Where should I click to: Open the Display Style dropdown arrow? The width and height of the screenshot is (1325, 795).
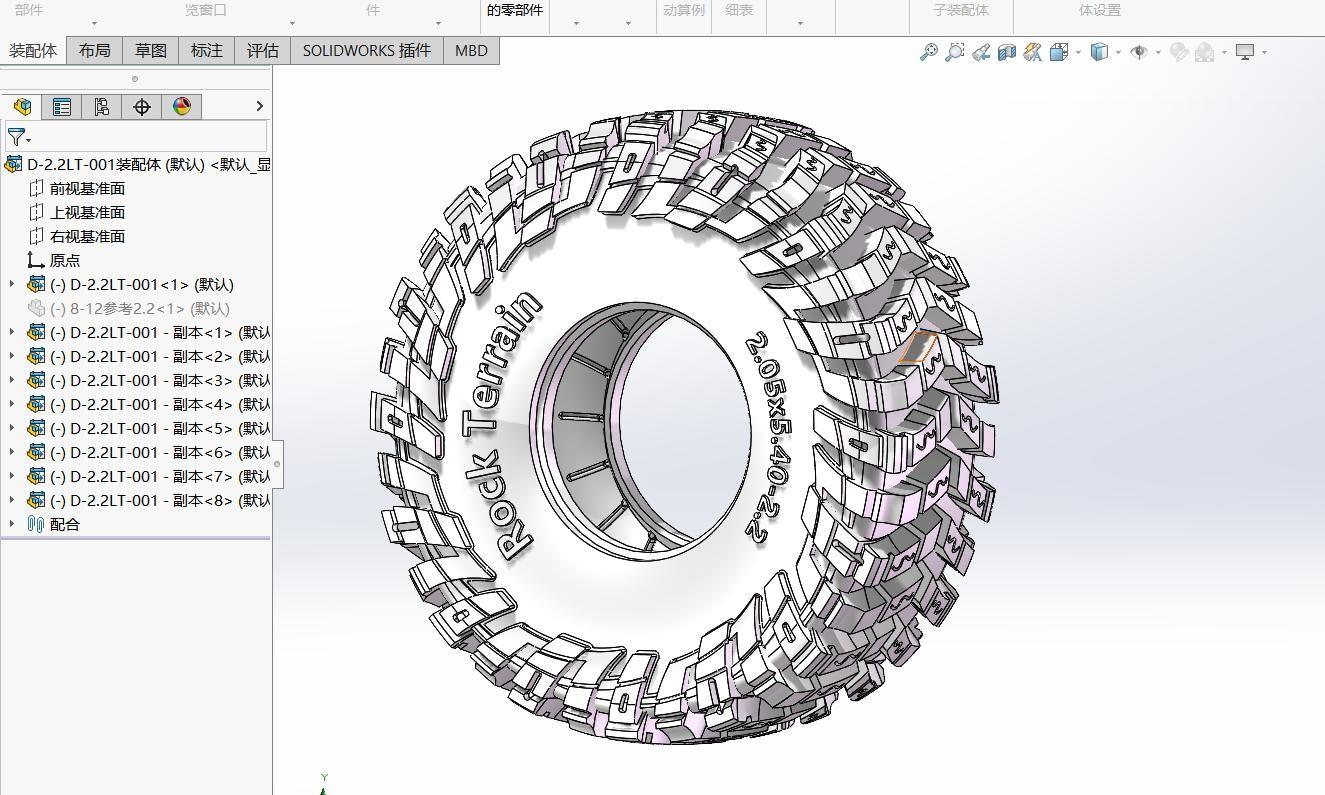[1118, 53]
